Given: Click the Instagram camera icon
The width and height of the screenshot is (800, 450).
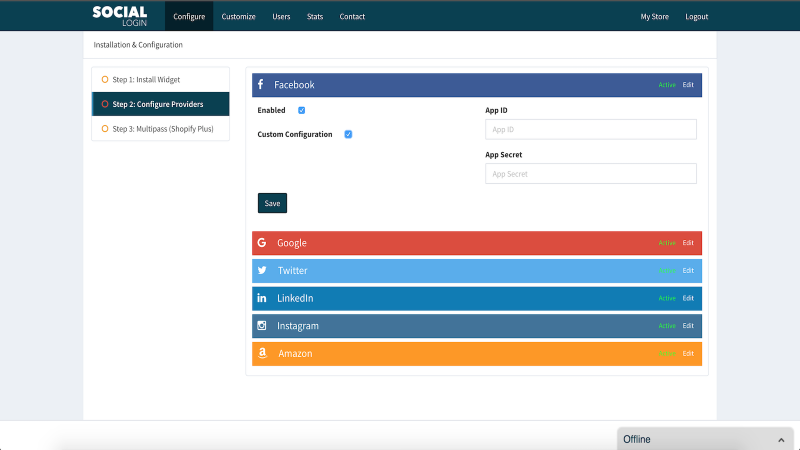Looking at the screenshot, I should (262, 326).
